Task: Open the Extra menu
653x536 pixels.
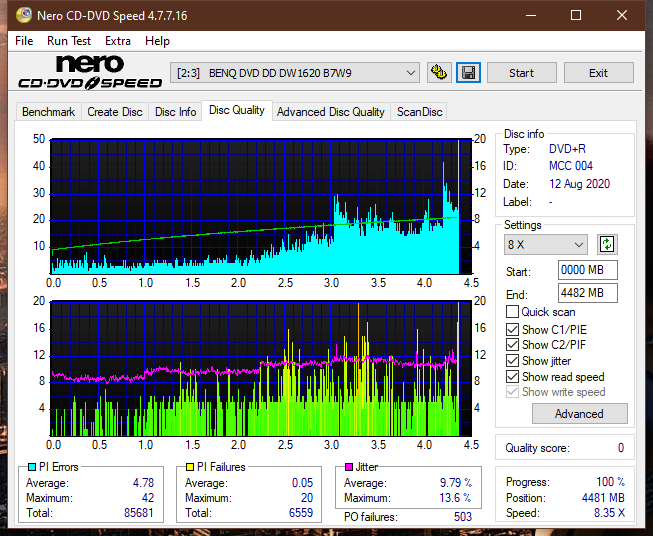Action: pos(118,41)
